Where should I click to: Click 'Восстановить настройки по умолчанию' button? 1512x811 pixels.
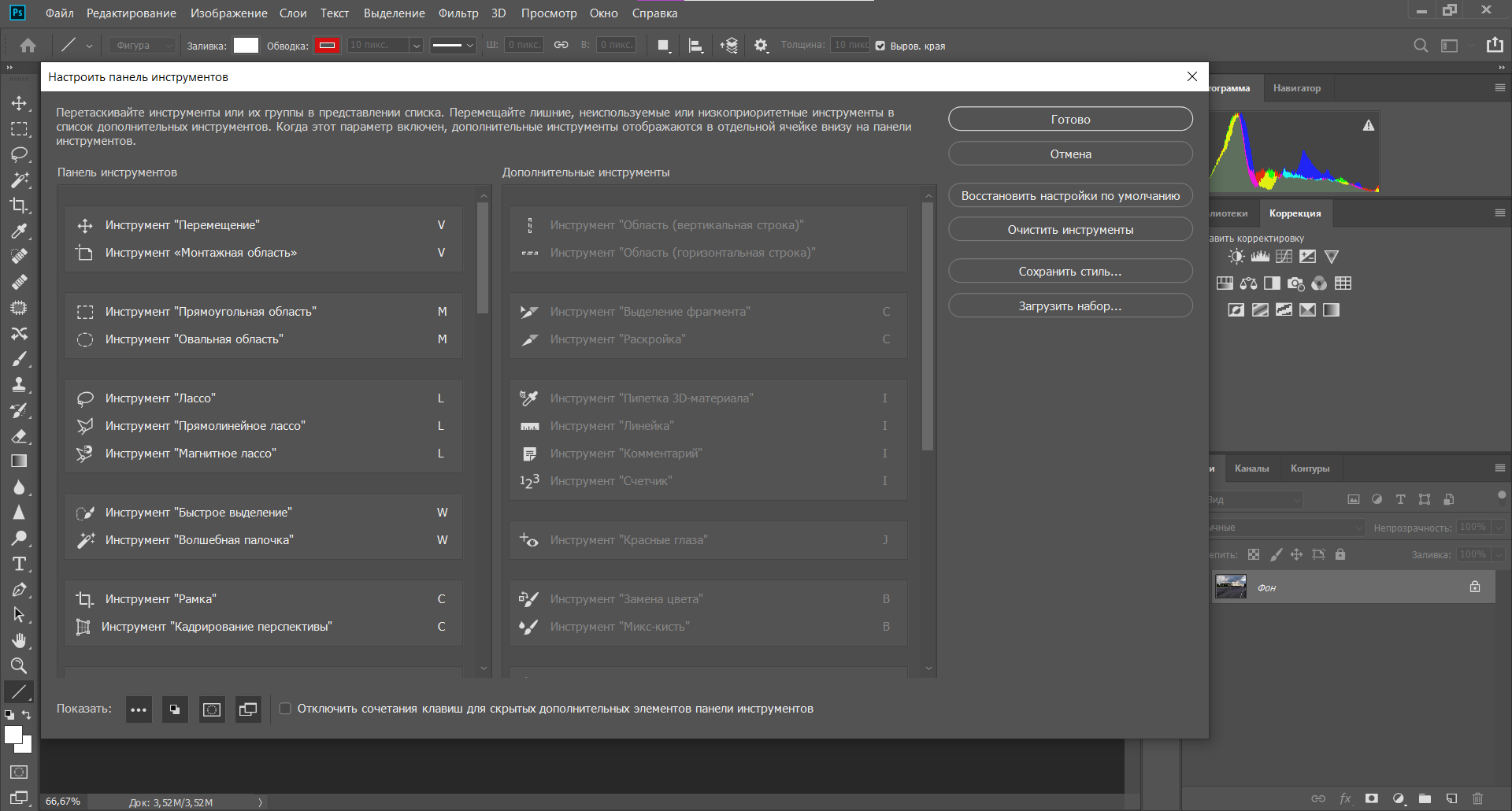click(1070, 196)
